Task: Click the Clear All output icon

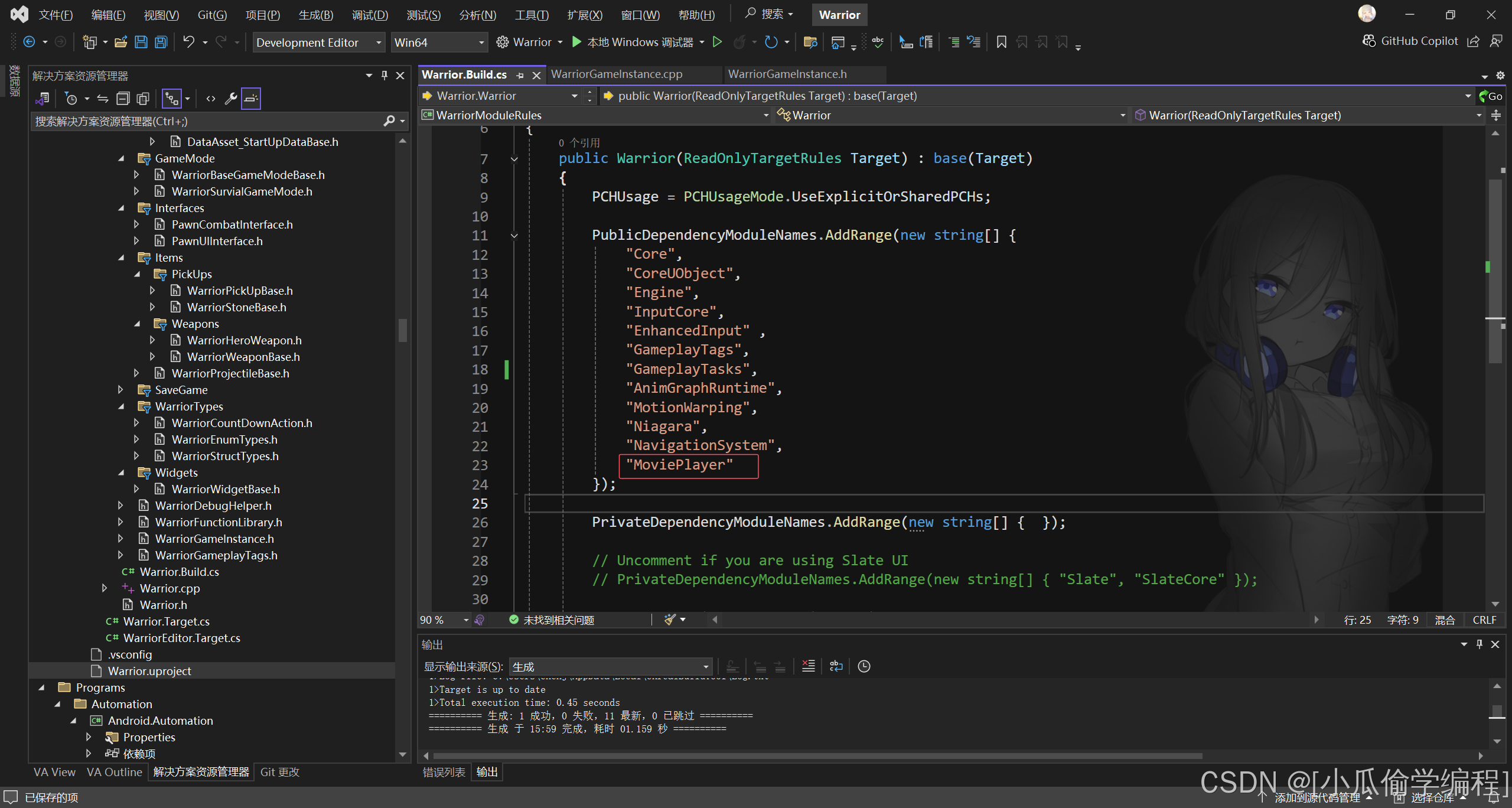Action: point(809,666)
